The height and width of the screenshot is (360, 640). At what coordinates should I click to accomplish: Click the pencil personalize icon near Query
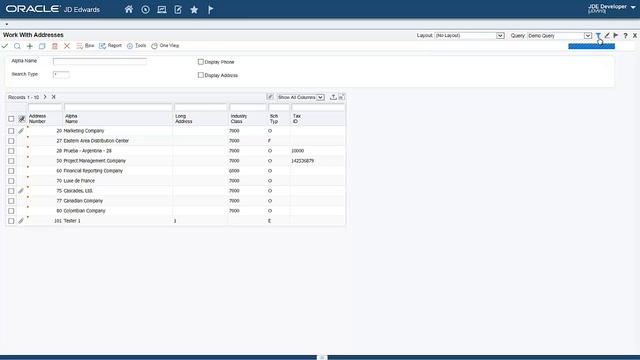click(607, 36)
